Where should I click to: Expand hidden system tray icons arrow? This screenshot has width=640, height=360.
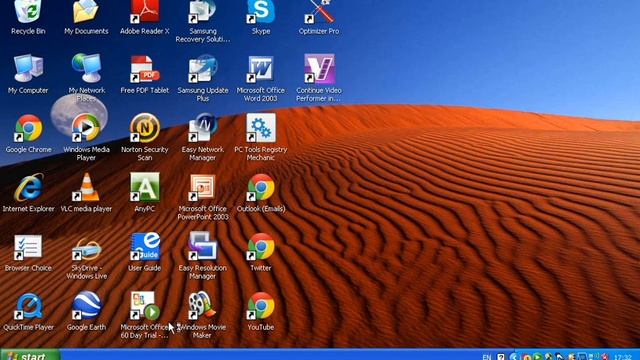[513, 357]
